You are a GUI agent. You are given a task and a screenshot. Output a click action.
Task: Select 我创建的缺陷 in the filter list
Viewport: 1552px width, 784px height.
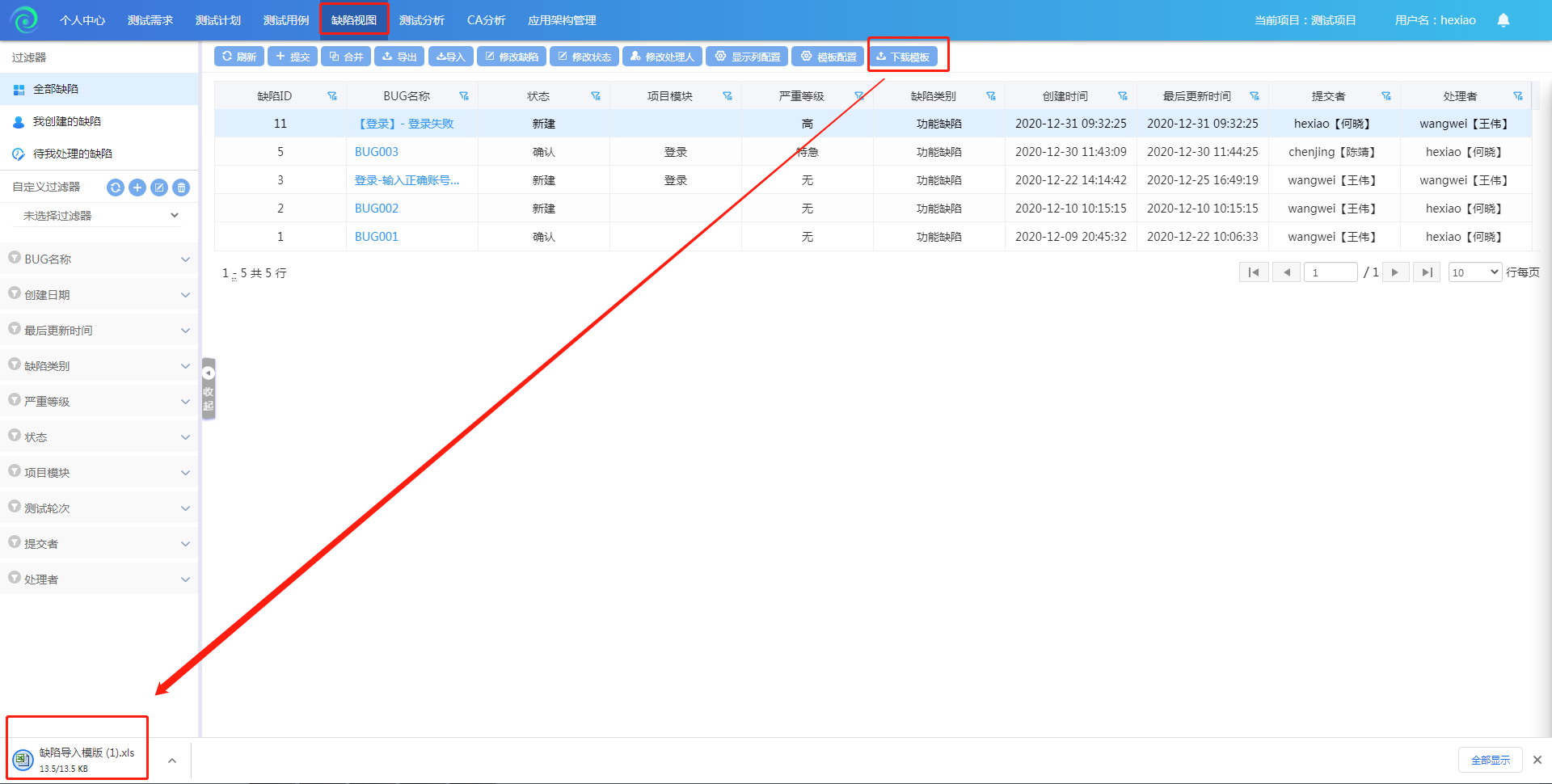click(x=67, y=121)
